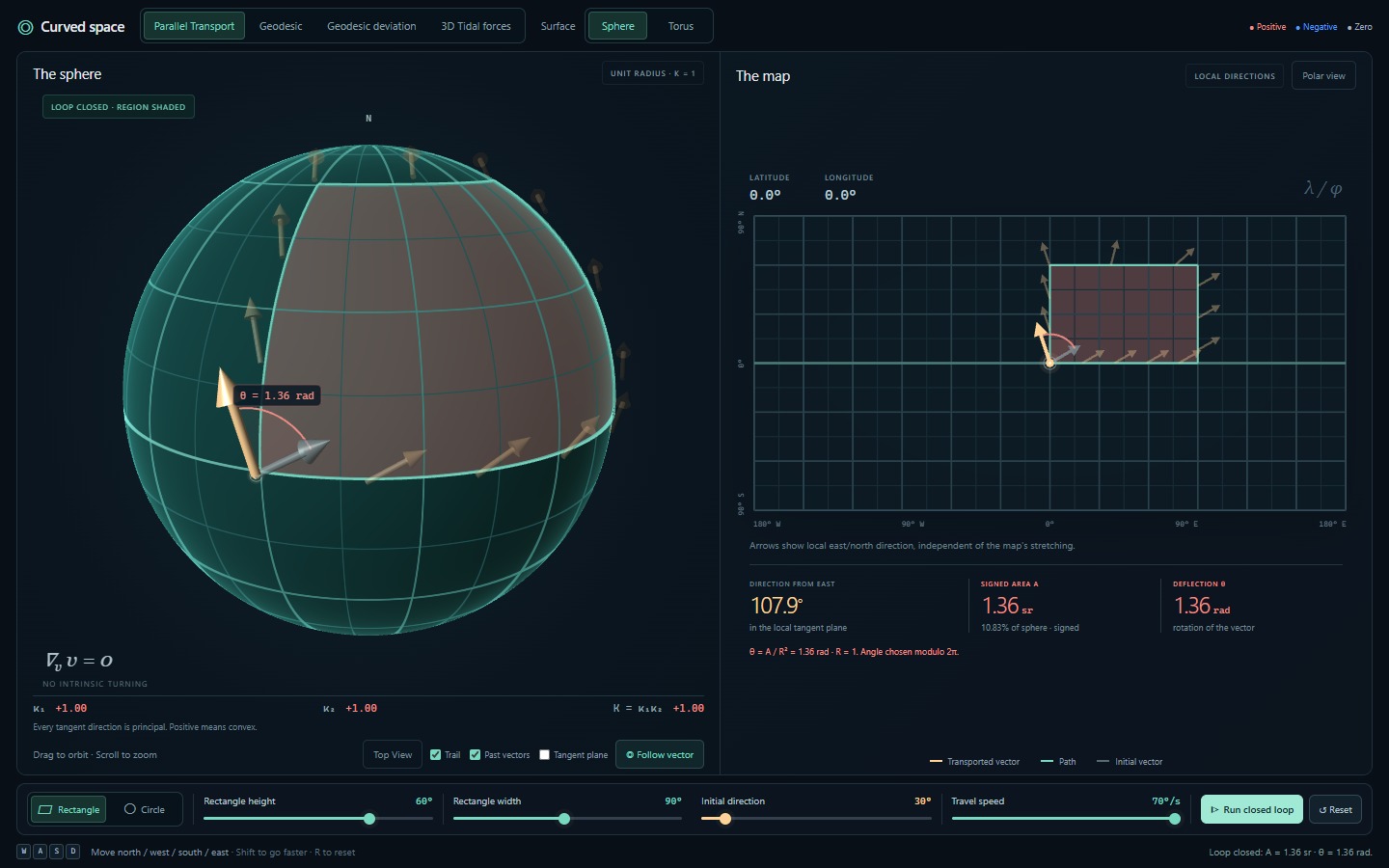
Task: Toggle the Follow vector button
Action: (660, 754)
